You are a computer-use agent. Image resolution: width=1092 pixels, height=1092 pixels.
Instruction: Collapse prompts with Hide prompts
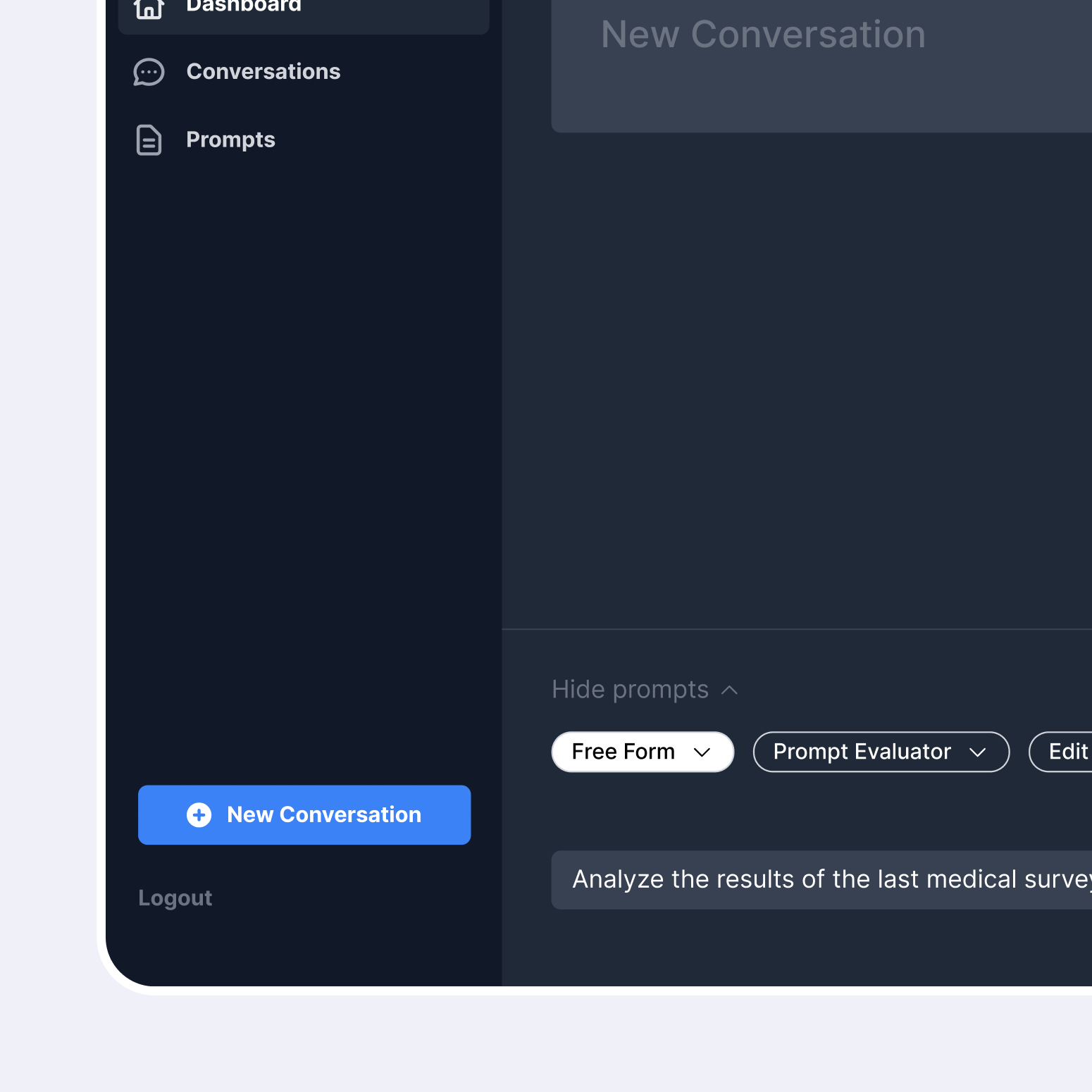[645, 690]
